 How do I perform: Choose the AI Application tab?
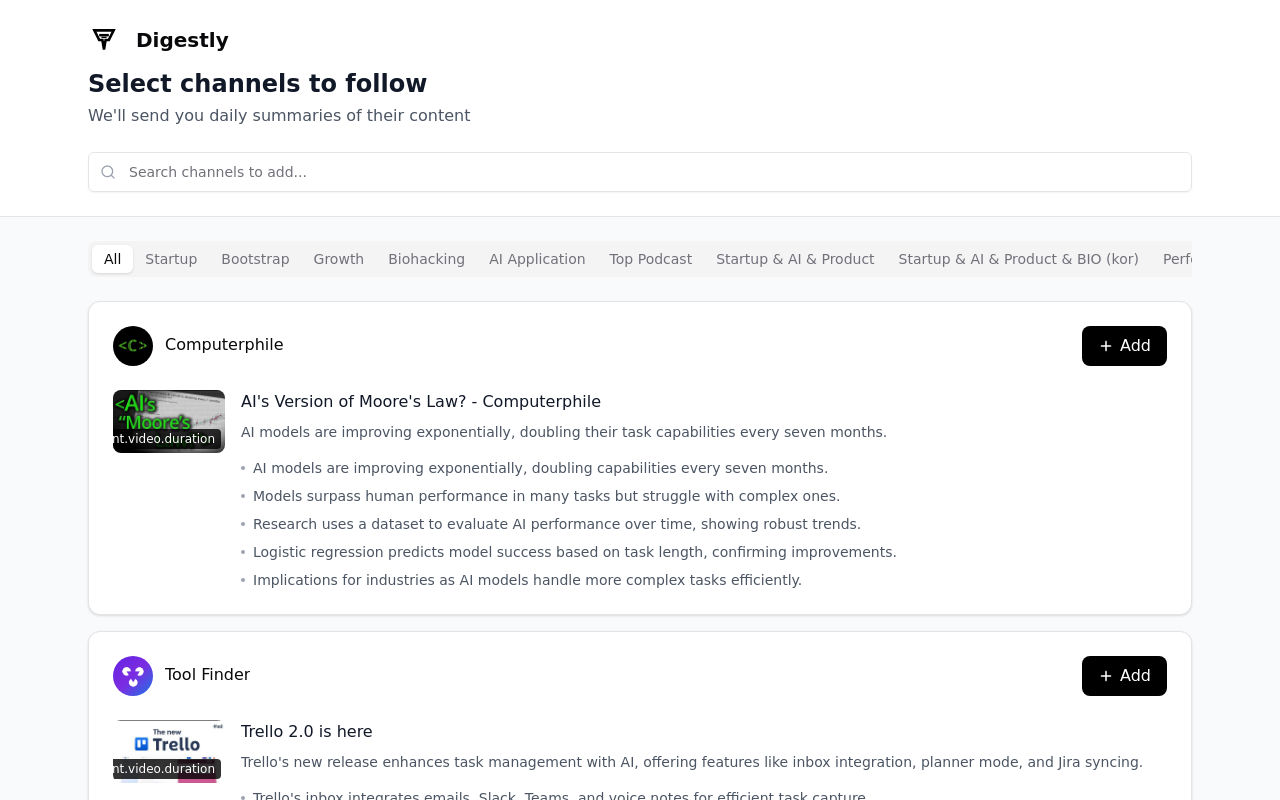[537, 259]
